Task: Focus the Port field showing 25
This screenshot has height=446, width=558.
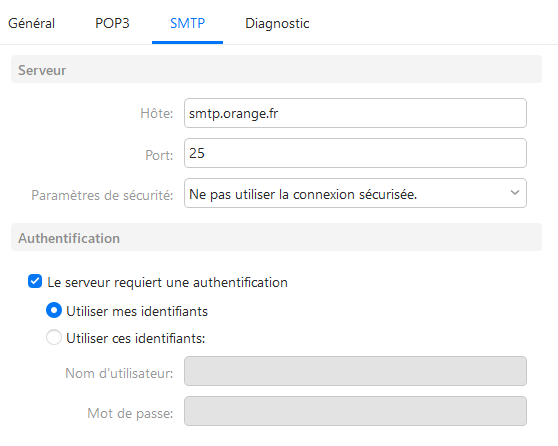Action: 355,153
